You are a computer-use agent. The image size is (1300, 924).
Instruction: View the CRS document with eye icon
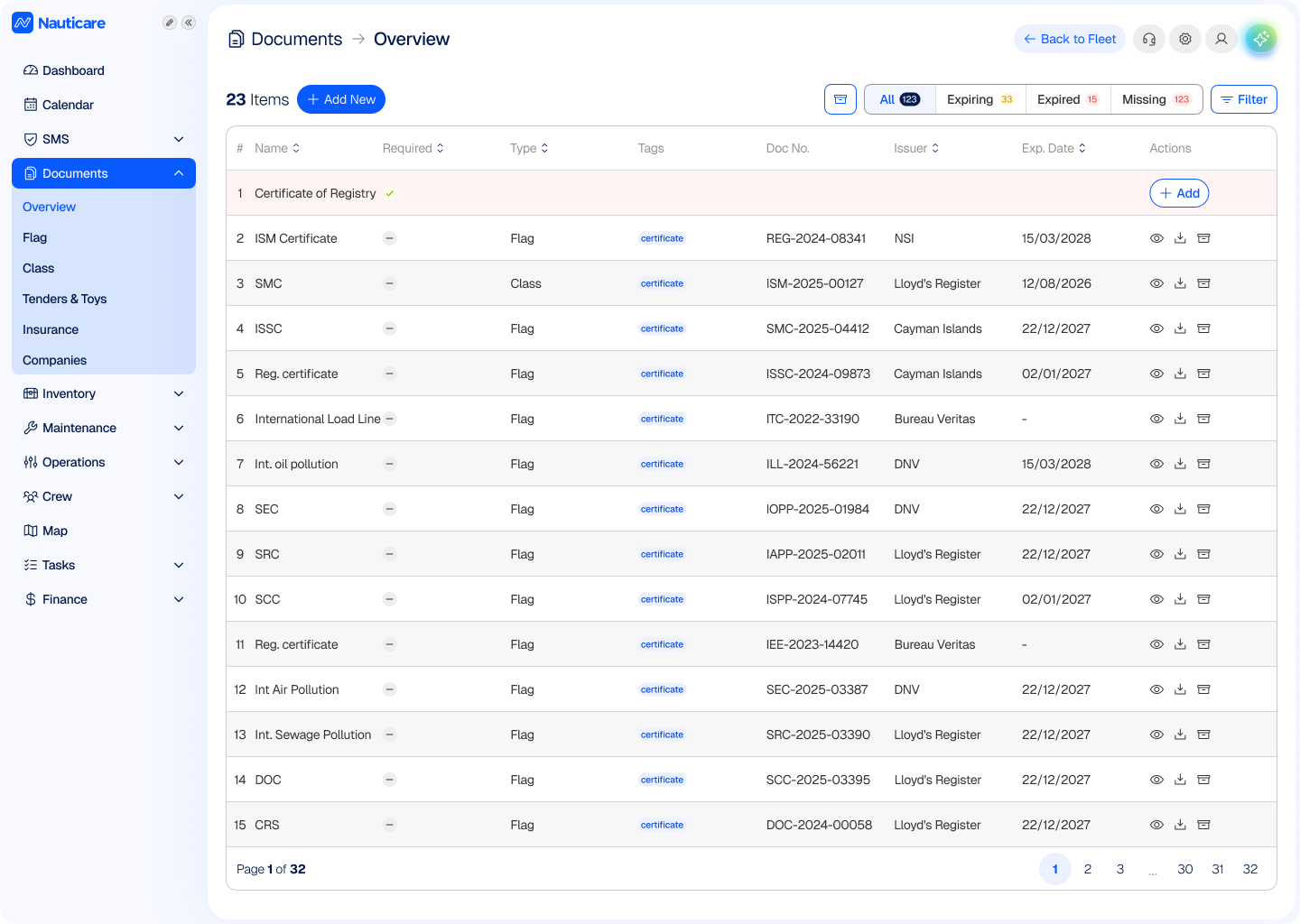pos(1156,825)
